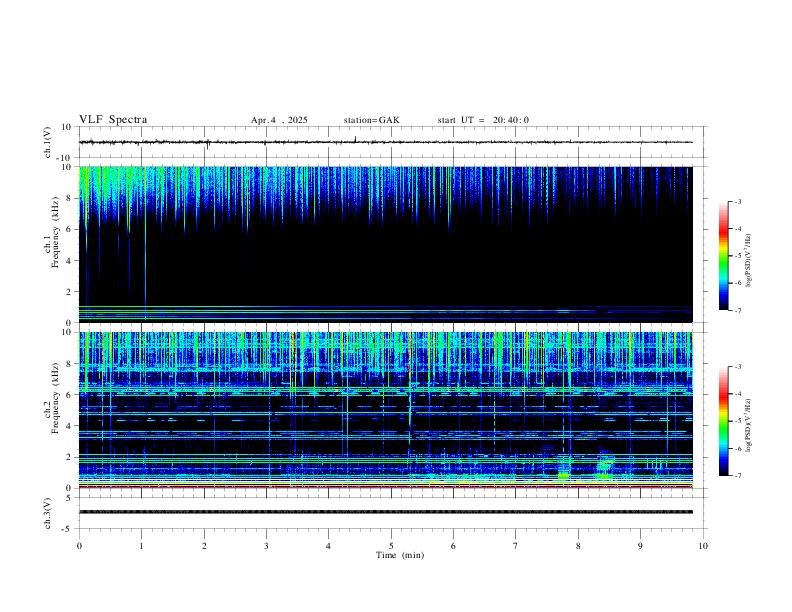792x612 pixels.
Task: Click the "4" tick on ch.1 frequency axis
Action: [70, 261]
